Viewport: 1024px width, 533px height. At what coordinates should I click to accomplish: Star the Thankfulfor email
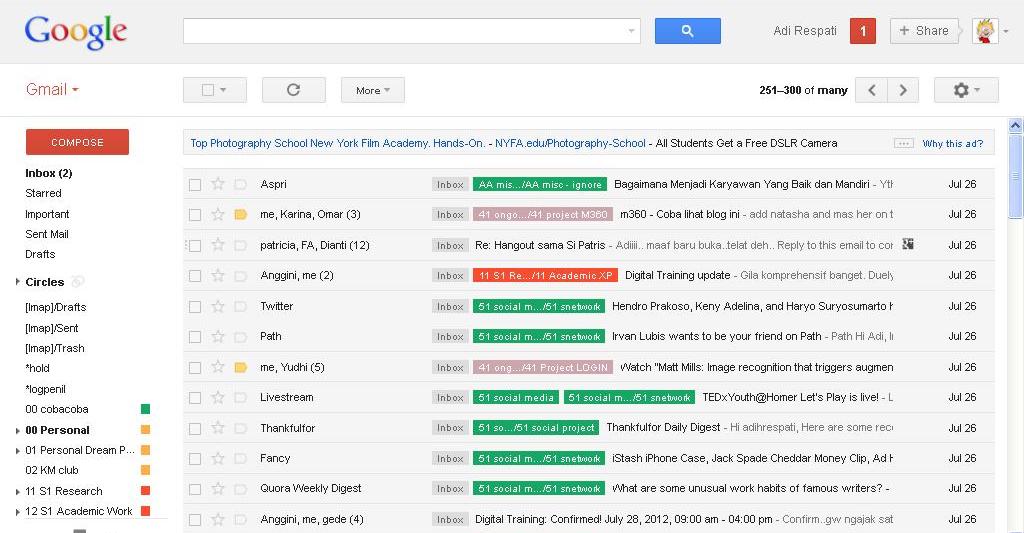(217, 428)
